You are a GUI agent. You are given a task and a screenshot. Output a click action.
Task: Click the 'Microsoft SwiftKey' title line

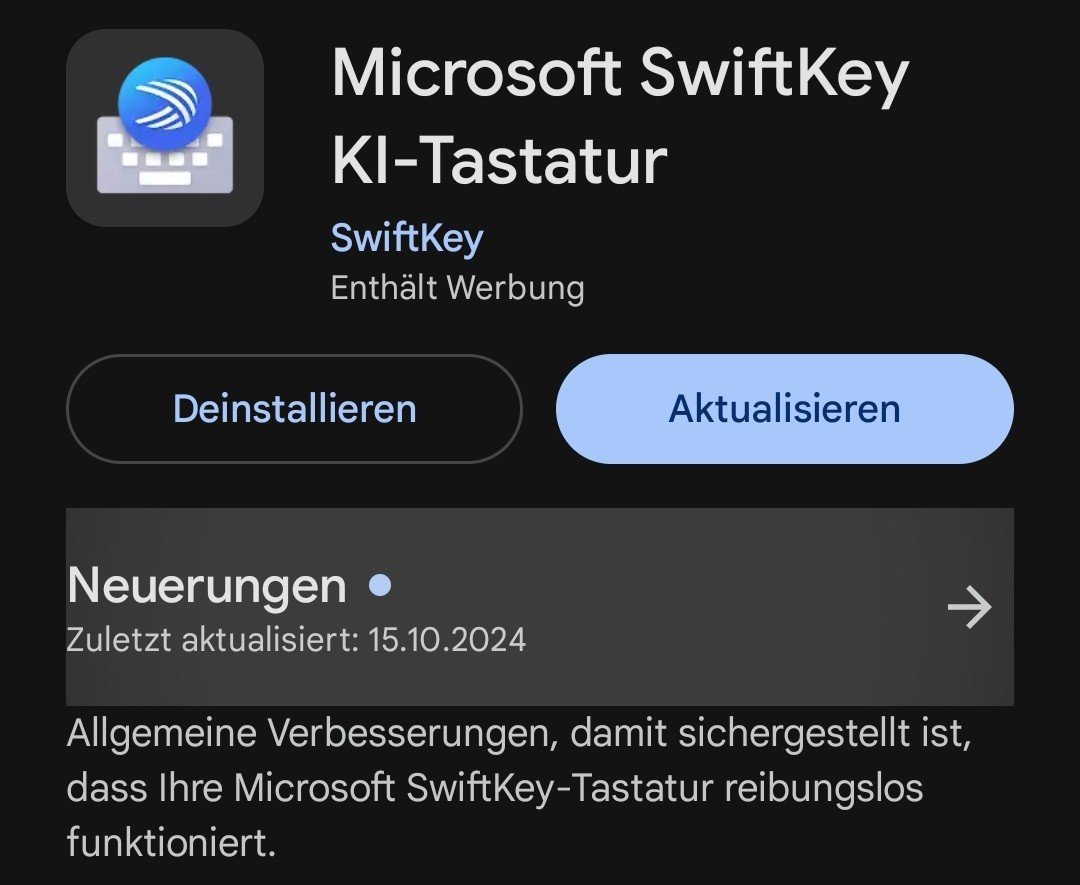pos(619,74)
